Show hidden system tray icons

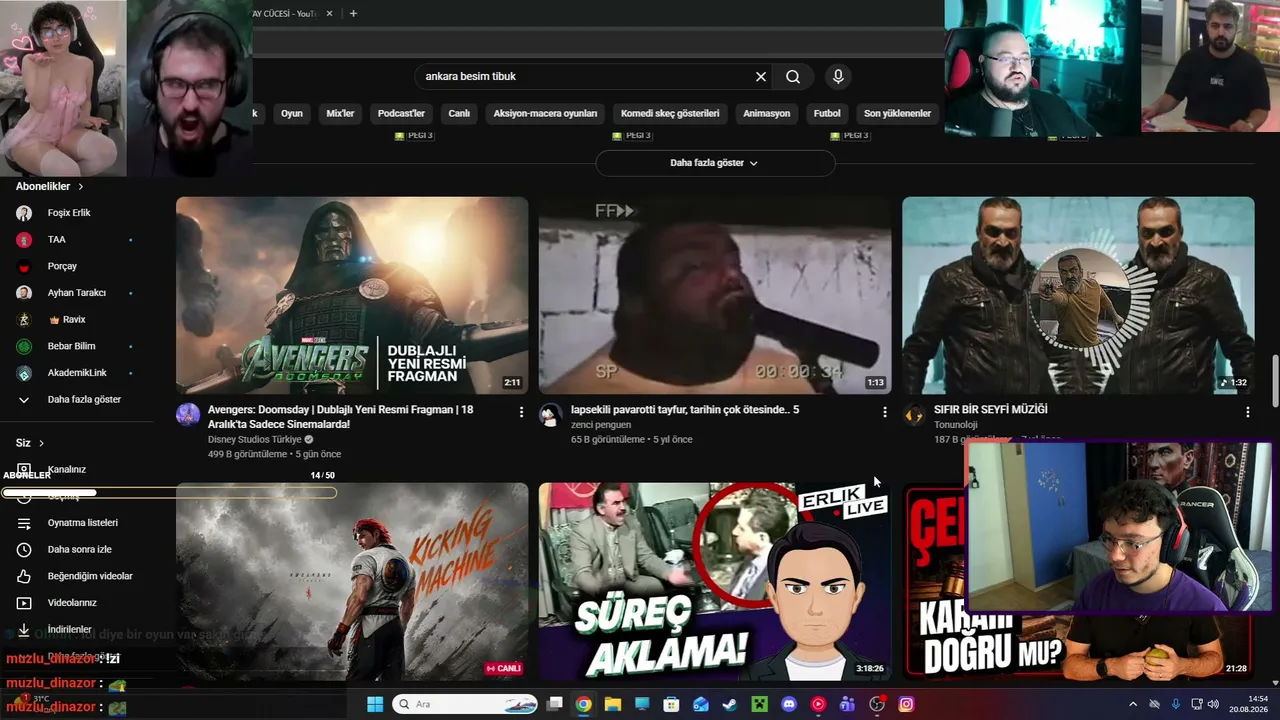coord(1133,704)
